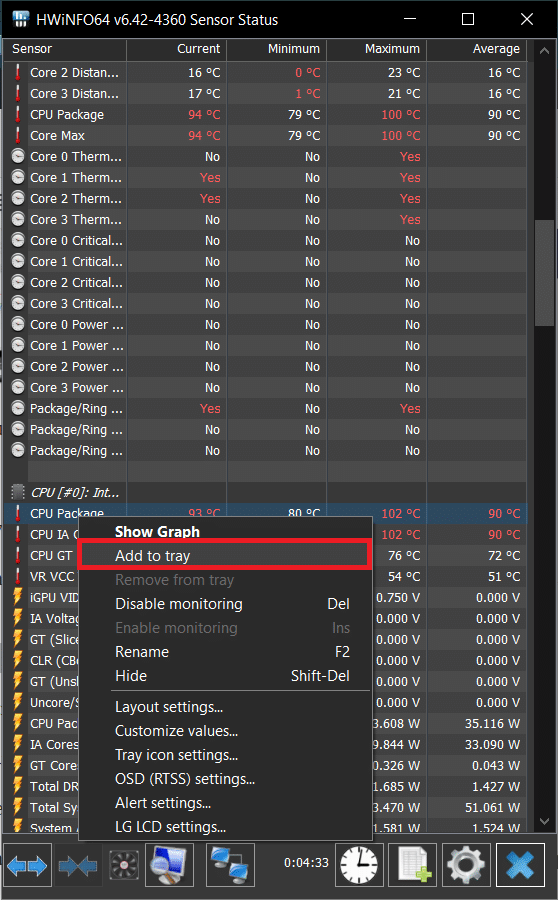Click the Minimum column header

277,49
